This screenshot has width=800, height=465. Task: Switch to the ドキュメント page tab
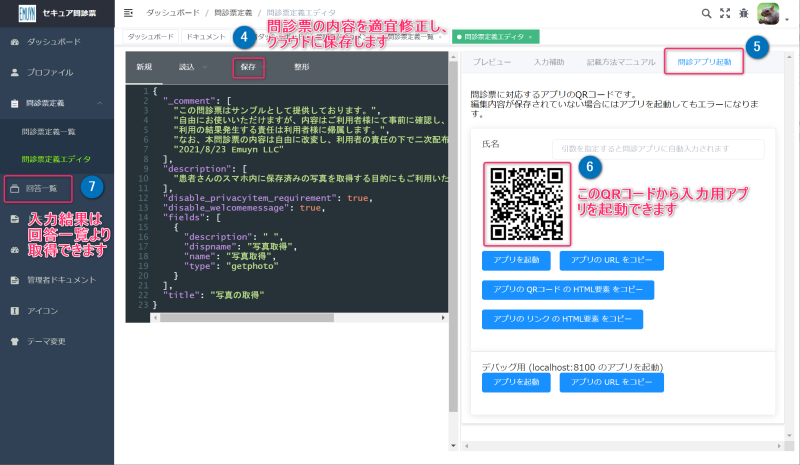click(x=205, y=37)
